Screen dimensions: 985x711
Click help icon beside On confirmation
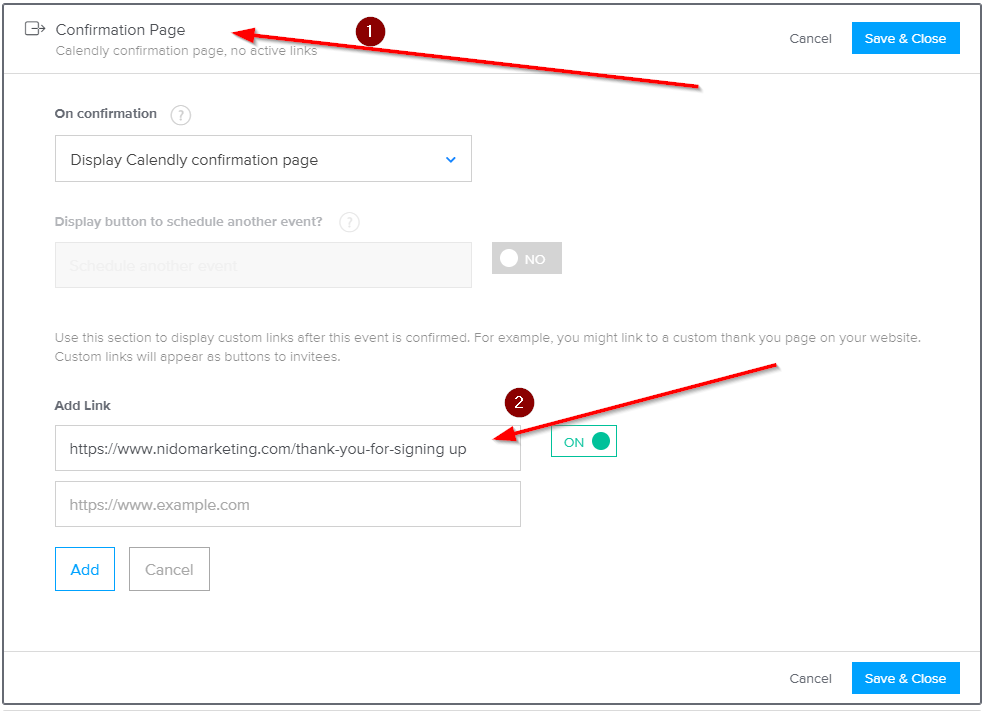180,115
